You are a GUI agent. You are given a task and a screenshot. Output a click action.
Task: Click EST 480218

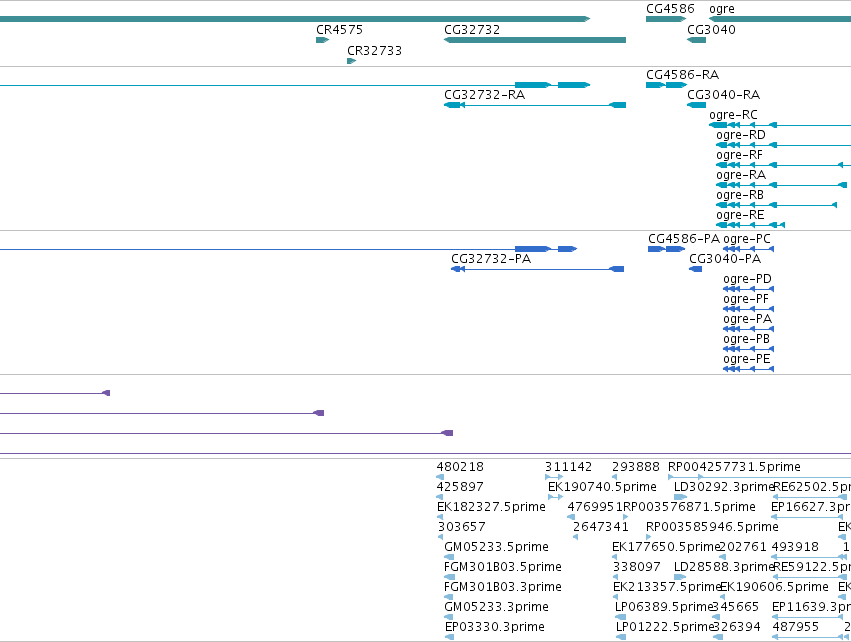pos(460,467)
